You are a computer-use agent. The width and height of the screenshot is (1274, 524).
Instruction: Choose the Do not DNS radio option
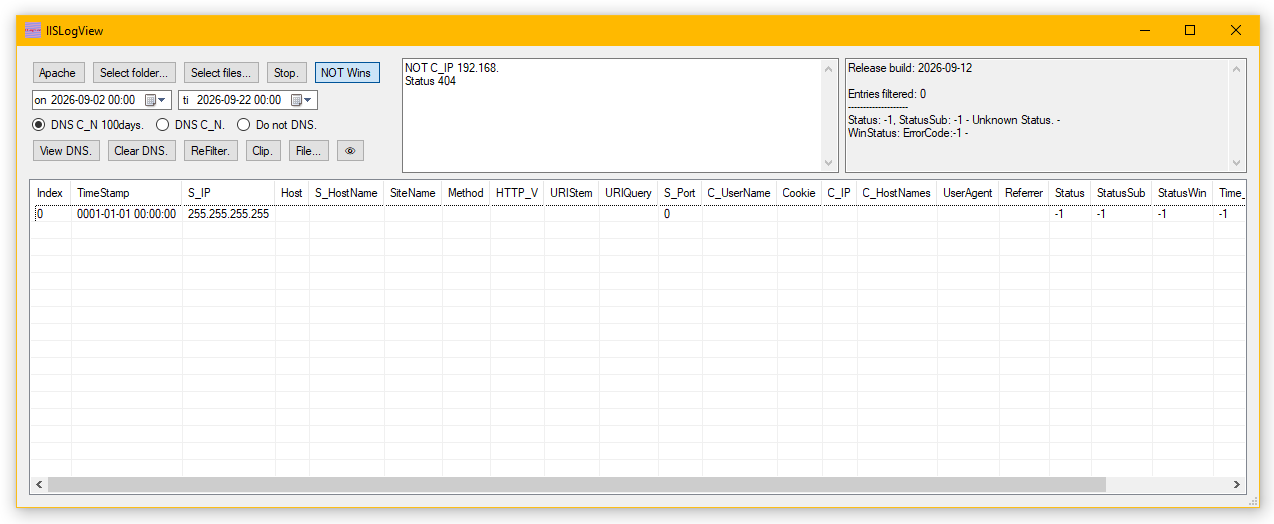click(277, 125)
